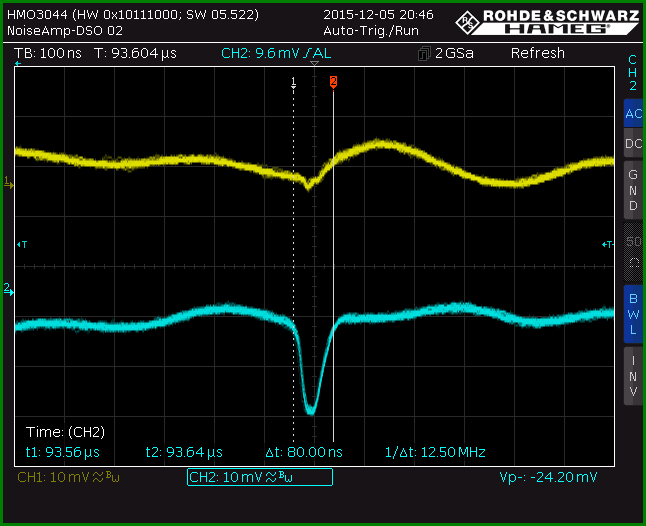Image resolution: width=646 pixels, height=526 pixels.
Task: Select DC coupling softkey
Action: pos(633,143)
